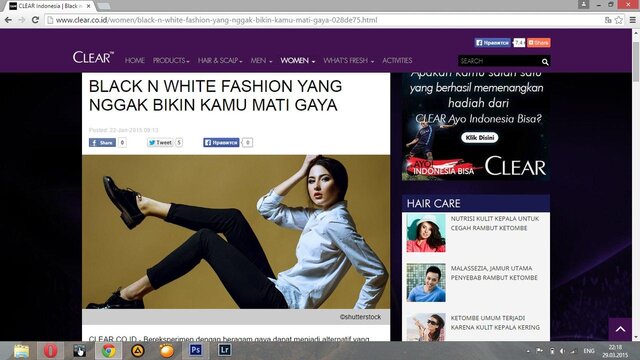Show hidden system tray icons
Viewport: 640px width, 360px height.
coord(528,351)
